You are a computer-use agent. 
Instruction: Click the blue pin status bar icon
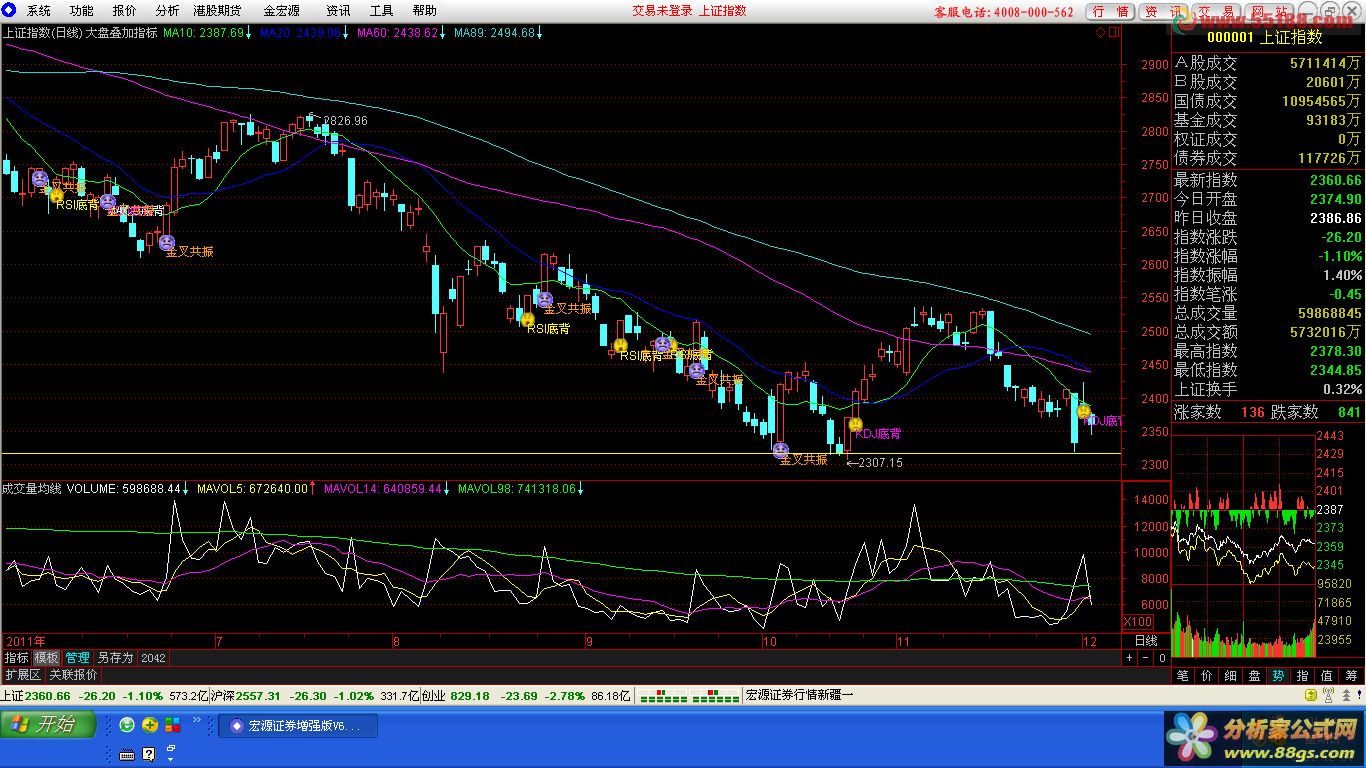click(x=1357, y=695)
